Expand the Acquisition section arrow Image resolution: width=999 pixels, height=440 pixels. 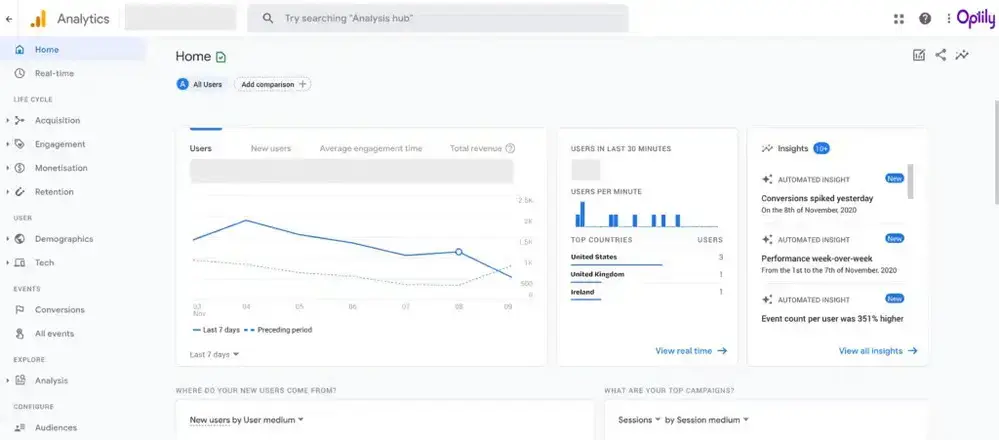coord(8,120)
